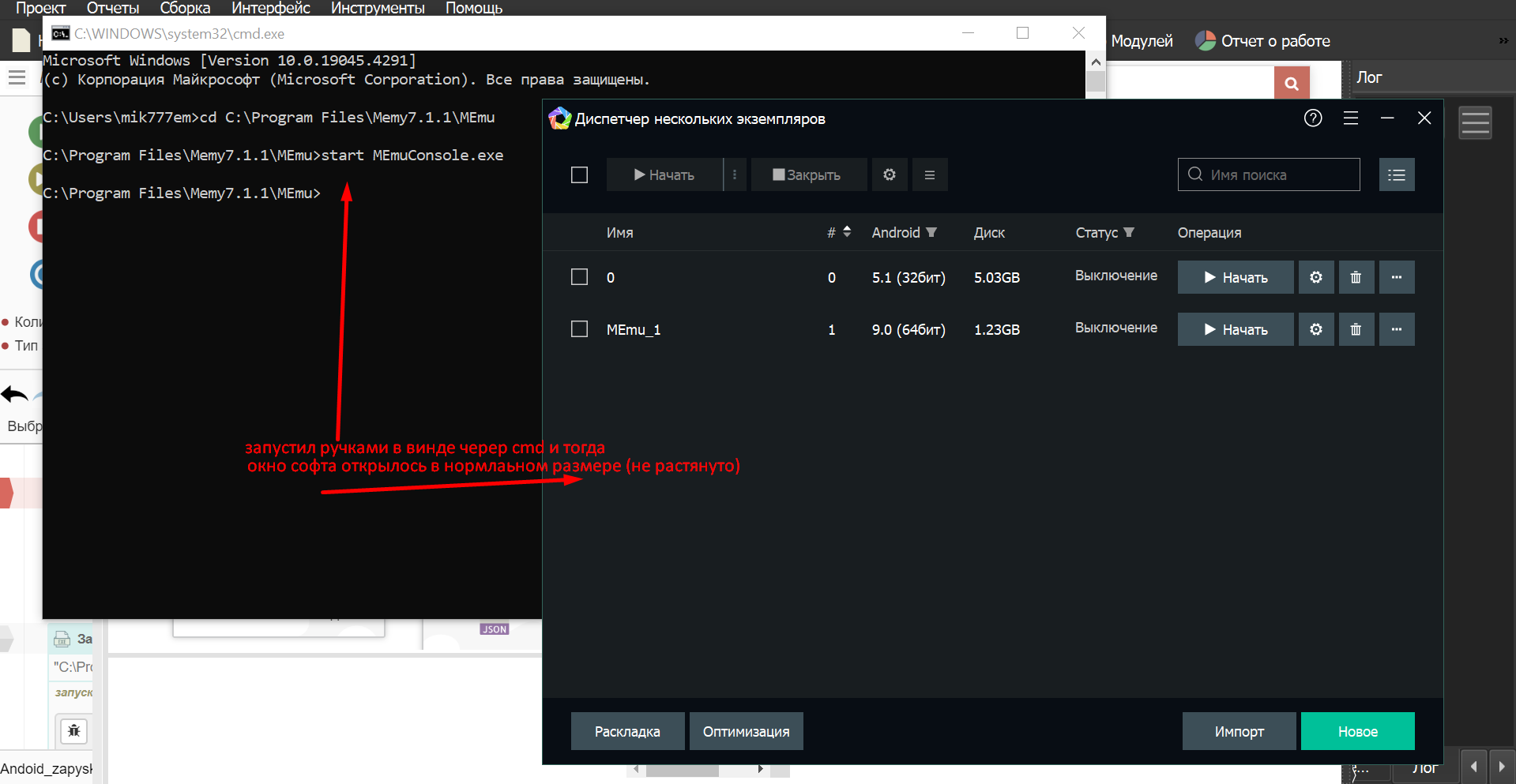1516x784 pixels.
Task: Open batch settings gear in toolbar
Action: point(889,174)
